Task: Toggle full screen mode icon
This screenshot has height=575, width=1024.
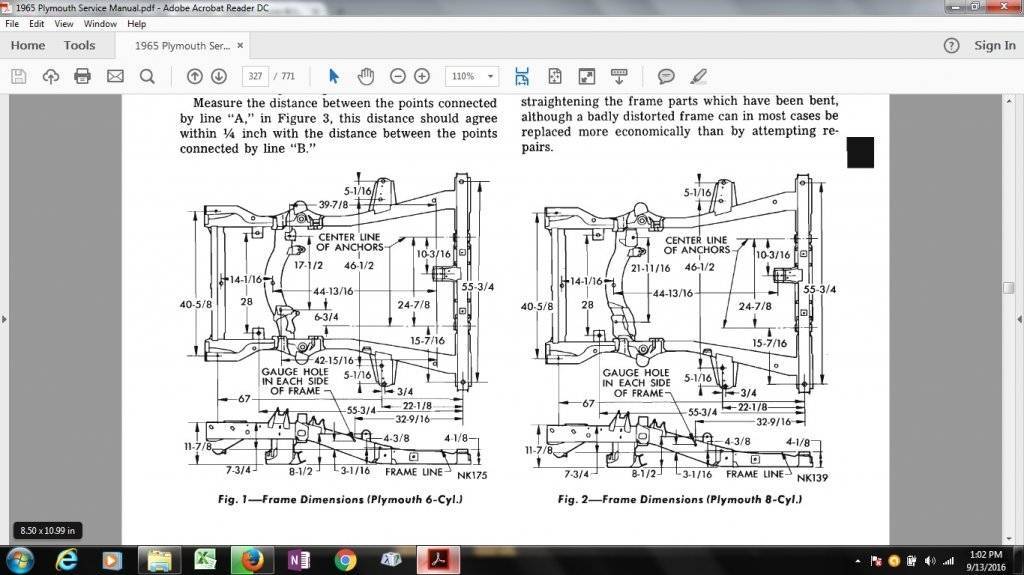Action: [587, 76]
